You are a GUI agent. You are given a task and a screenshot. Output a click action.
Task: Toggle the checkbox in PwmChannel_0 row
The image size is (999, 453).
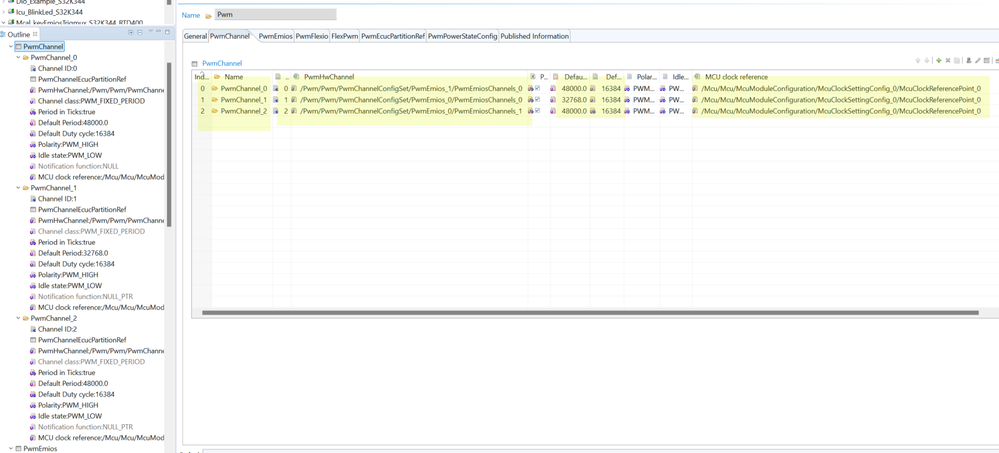point(538,89)
